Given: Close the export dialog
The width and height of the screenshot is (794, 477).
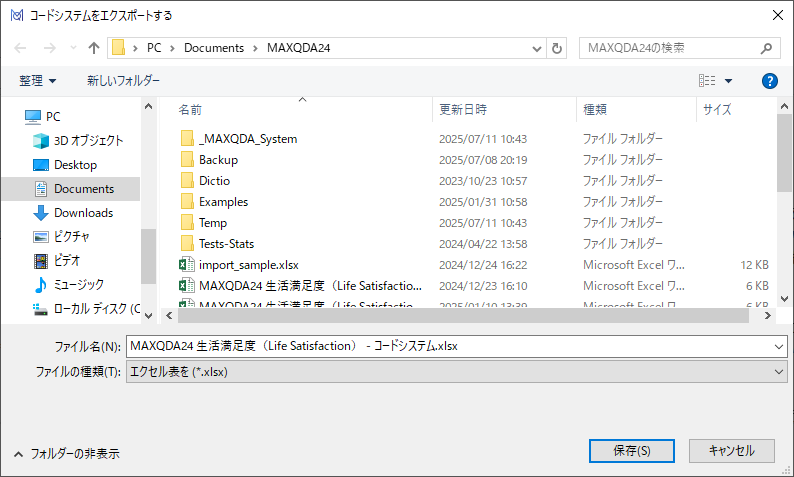Looking at the screenshot, I should pos(778,16).
